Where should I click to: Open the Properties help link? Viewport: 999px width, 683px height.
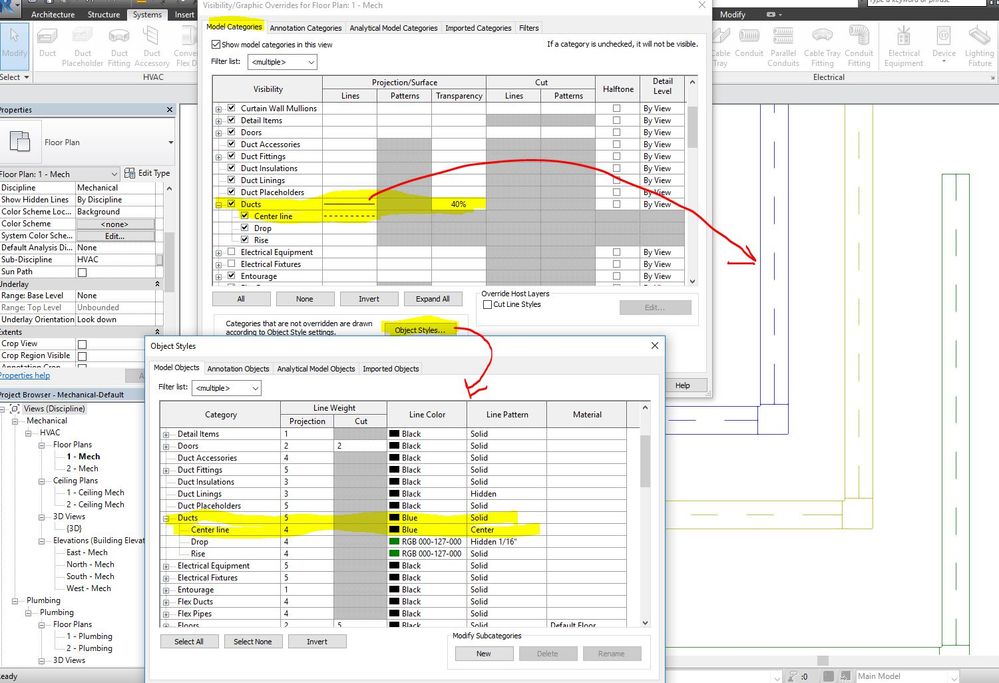tap(25, 375)
